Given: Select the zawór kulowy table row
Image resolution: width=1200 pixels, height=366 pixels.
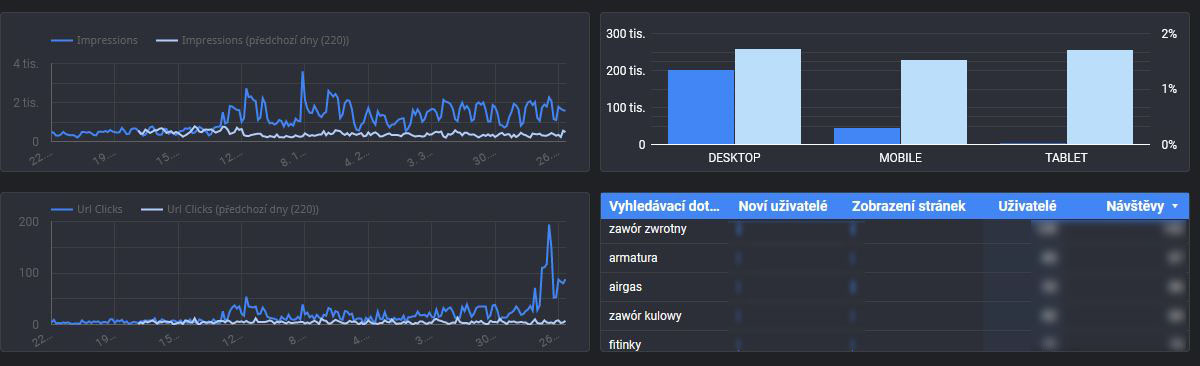Looking at the screenshot, I should [895, 316].
